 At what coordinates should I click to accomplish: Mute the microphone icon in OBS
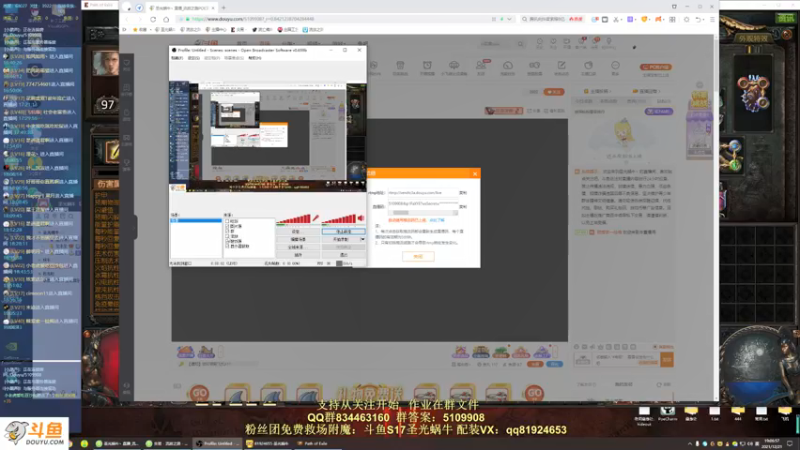tap(316, 218)
